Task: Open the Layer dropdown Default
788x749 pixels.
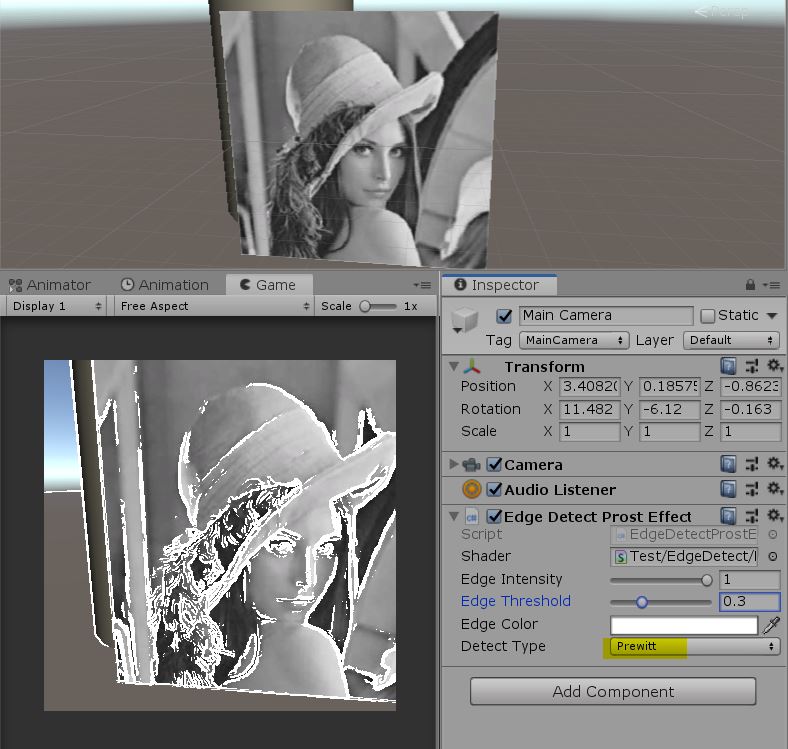Action: coord(731,340)
